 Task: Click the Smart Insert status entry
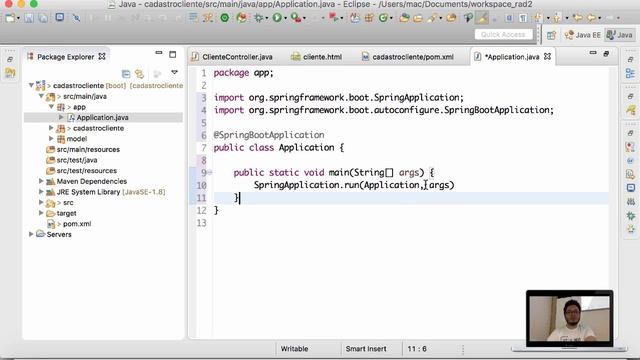tap(366, 349)
